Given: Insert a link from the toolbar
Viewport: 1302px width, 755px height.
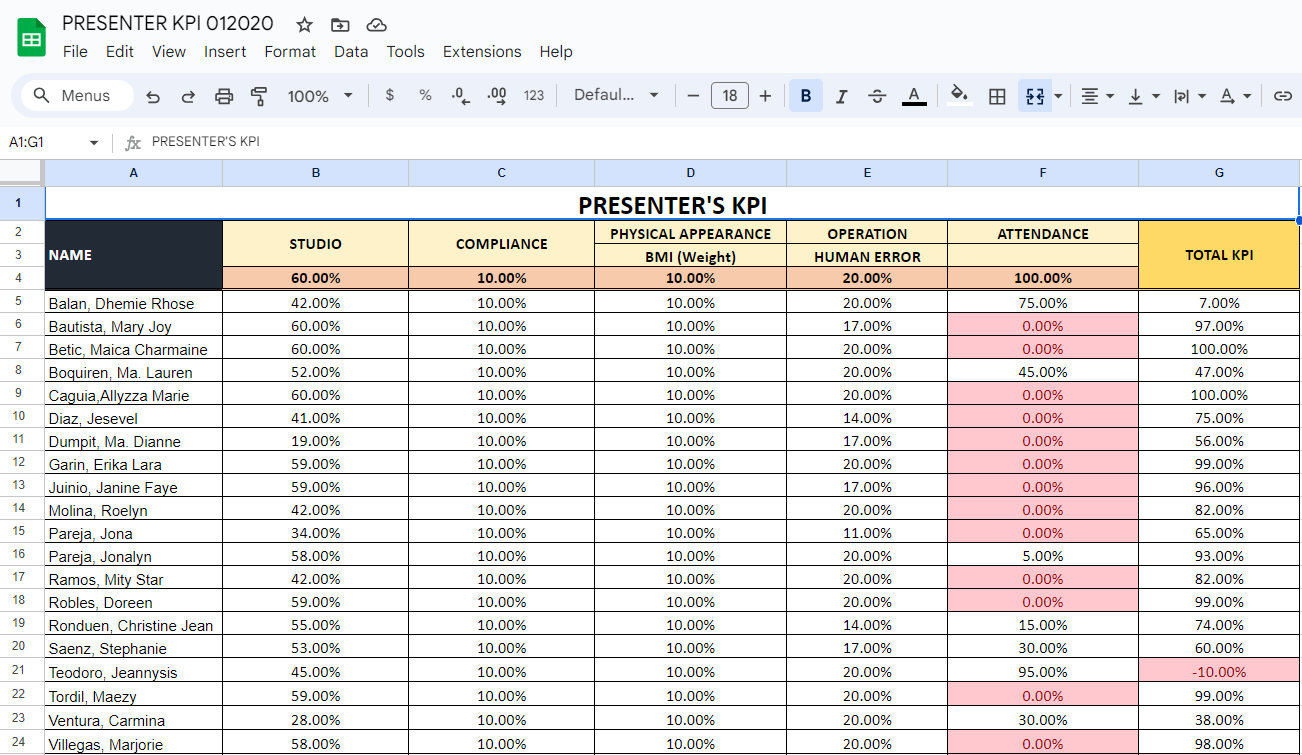Looking at the screenshot, I should coord(1283,96).
